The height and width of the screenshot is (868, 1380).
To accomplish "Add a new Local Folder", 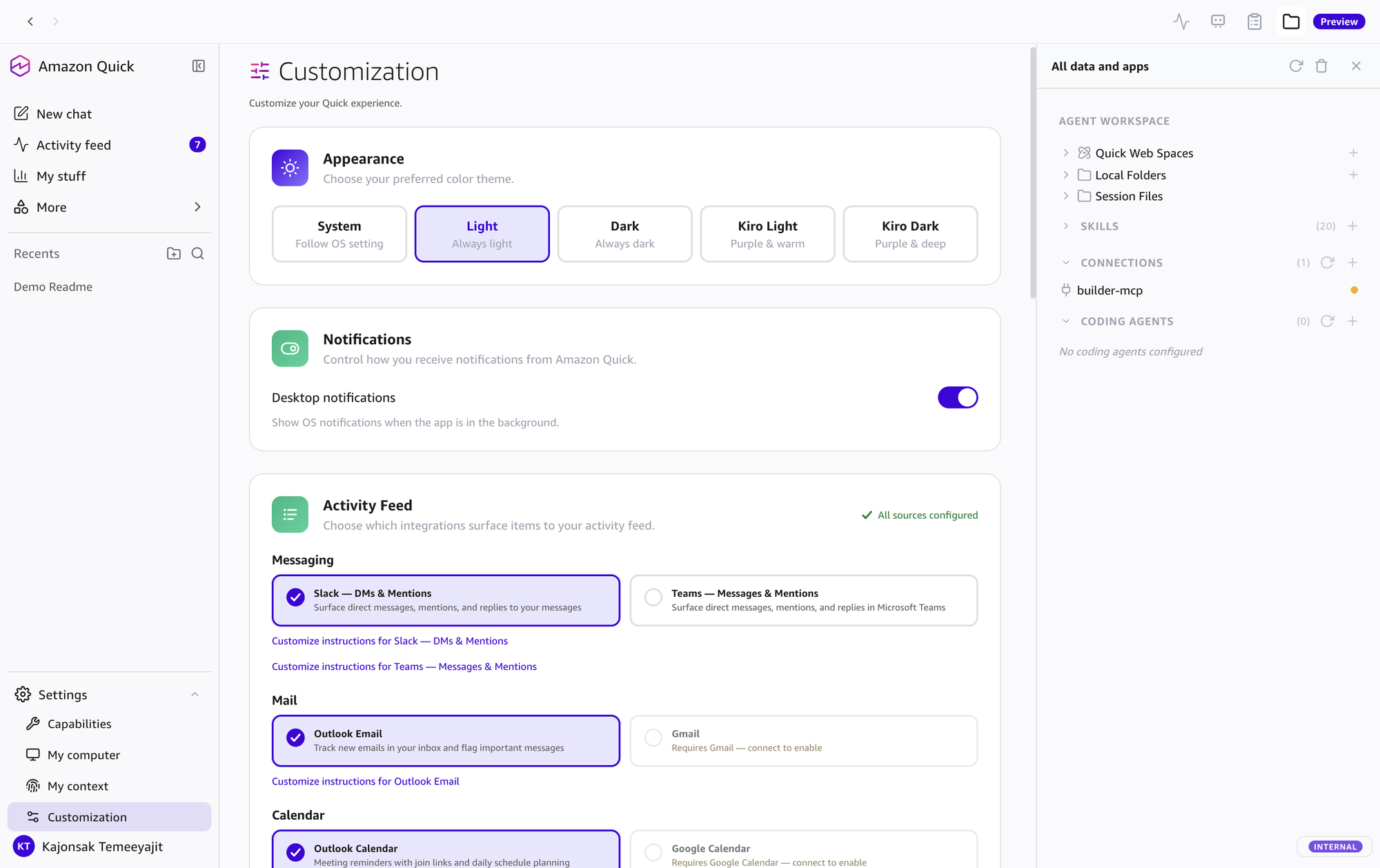I will (1353, 175).
